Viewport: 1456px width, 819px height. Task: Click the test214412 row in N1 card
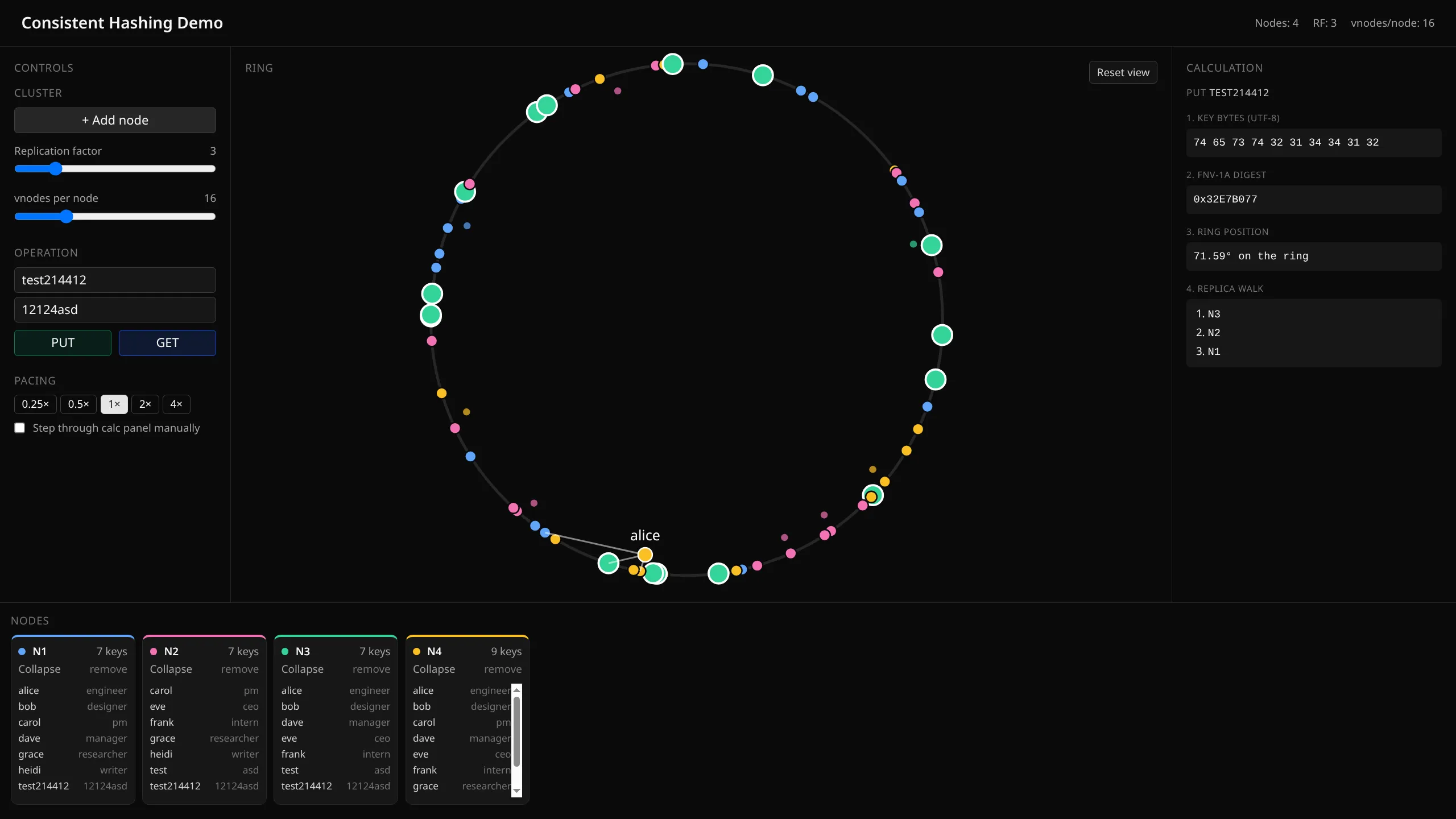click(73, 786)
